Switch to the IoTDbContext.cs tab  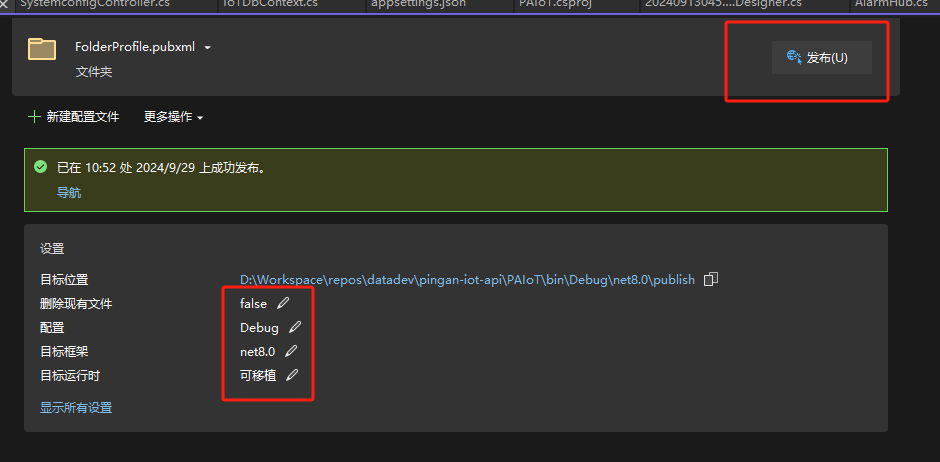click(x=270, y=4)
